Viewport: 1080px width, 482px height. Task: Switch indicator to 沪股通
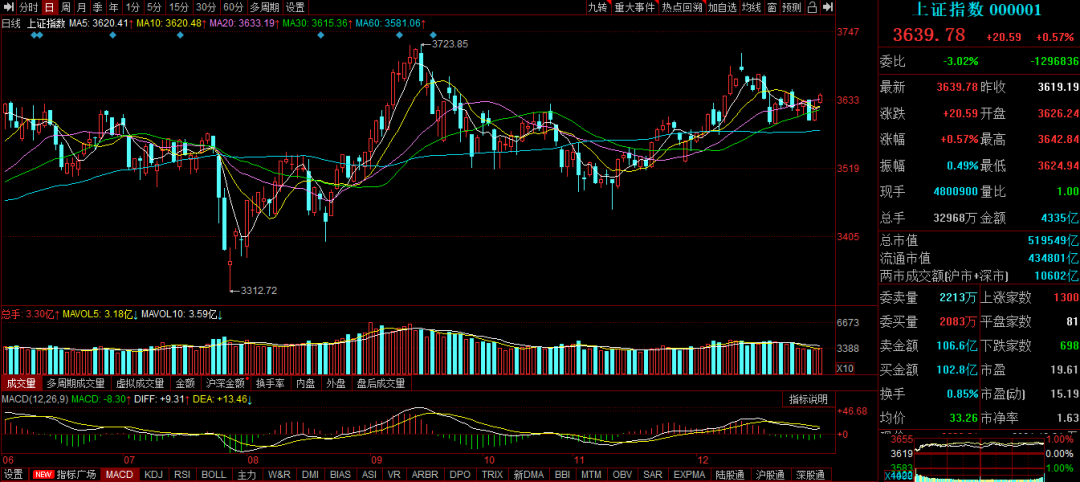[x=770, y=474]
